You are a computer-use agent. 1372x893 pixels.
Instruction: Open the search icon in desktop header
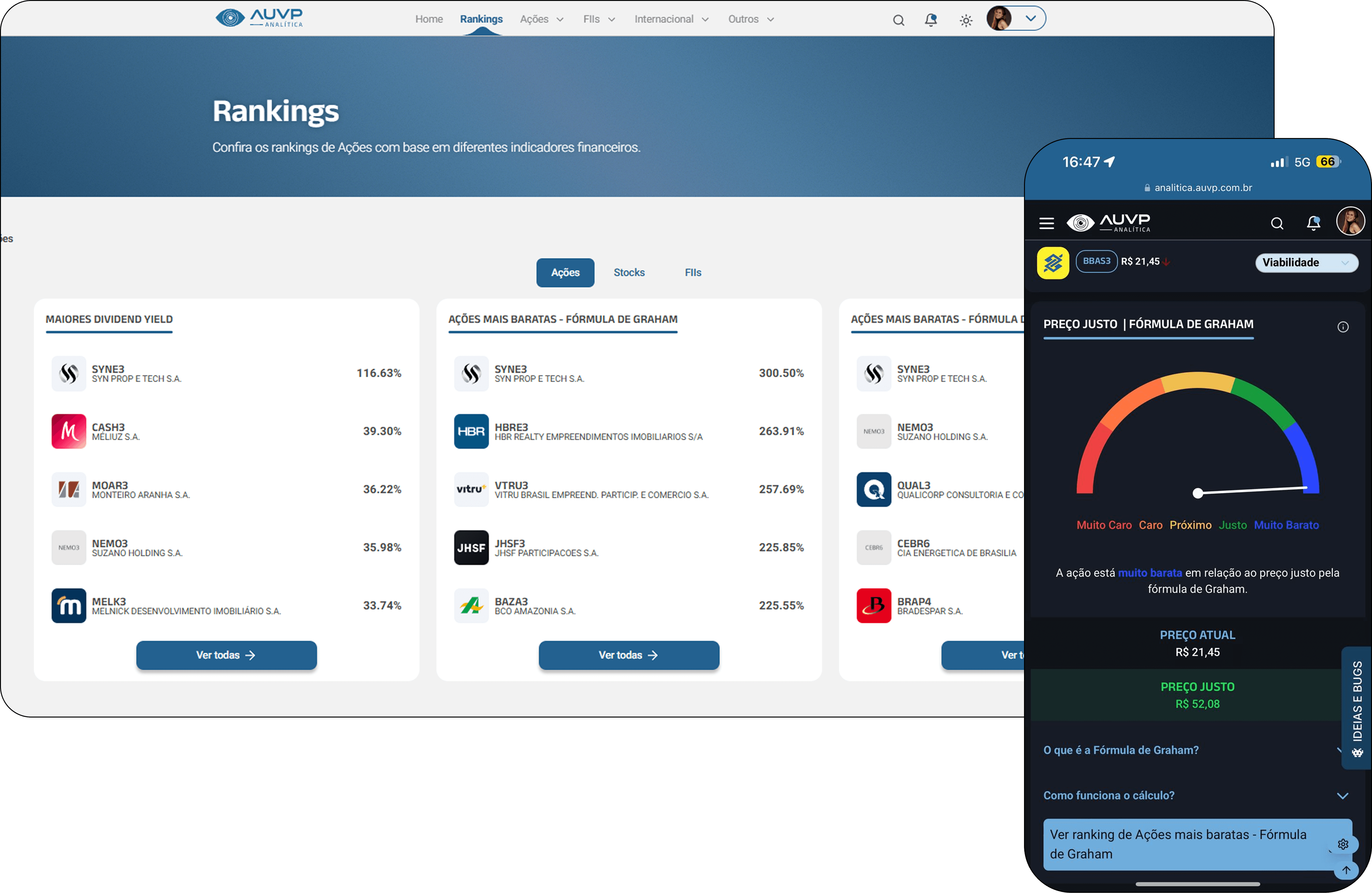898,20
